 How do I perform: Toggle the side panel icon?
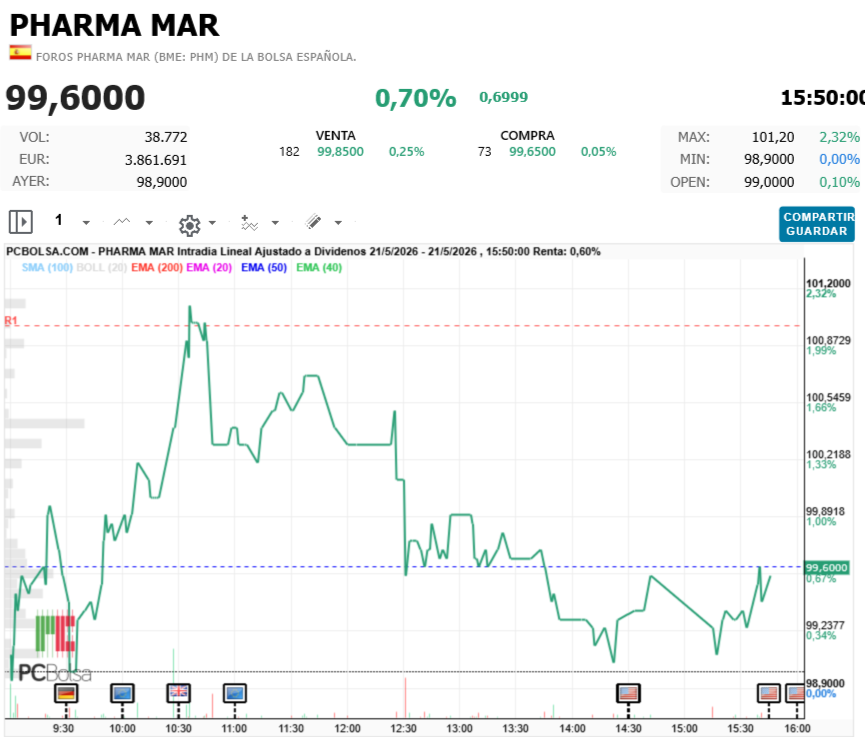(21, 222)
